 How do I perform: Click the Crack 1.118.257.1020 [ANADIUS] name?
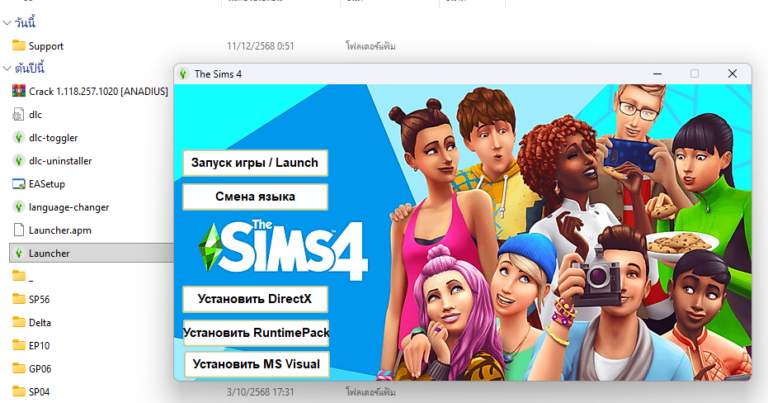(x=98, y=92)
